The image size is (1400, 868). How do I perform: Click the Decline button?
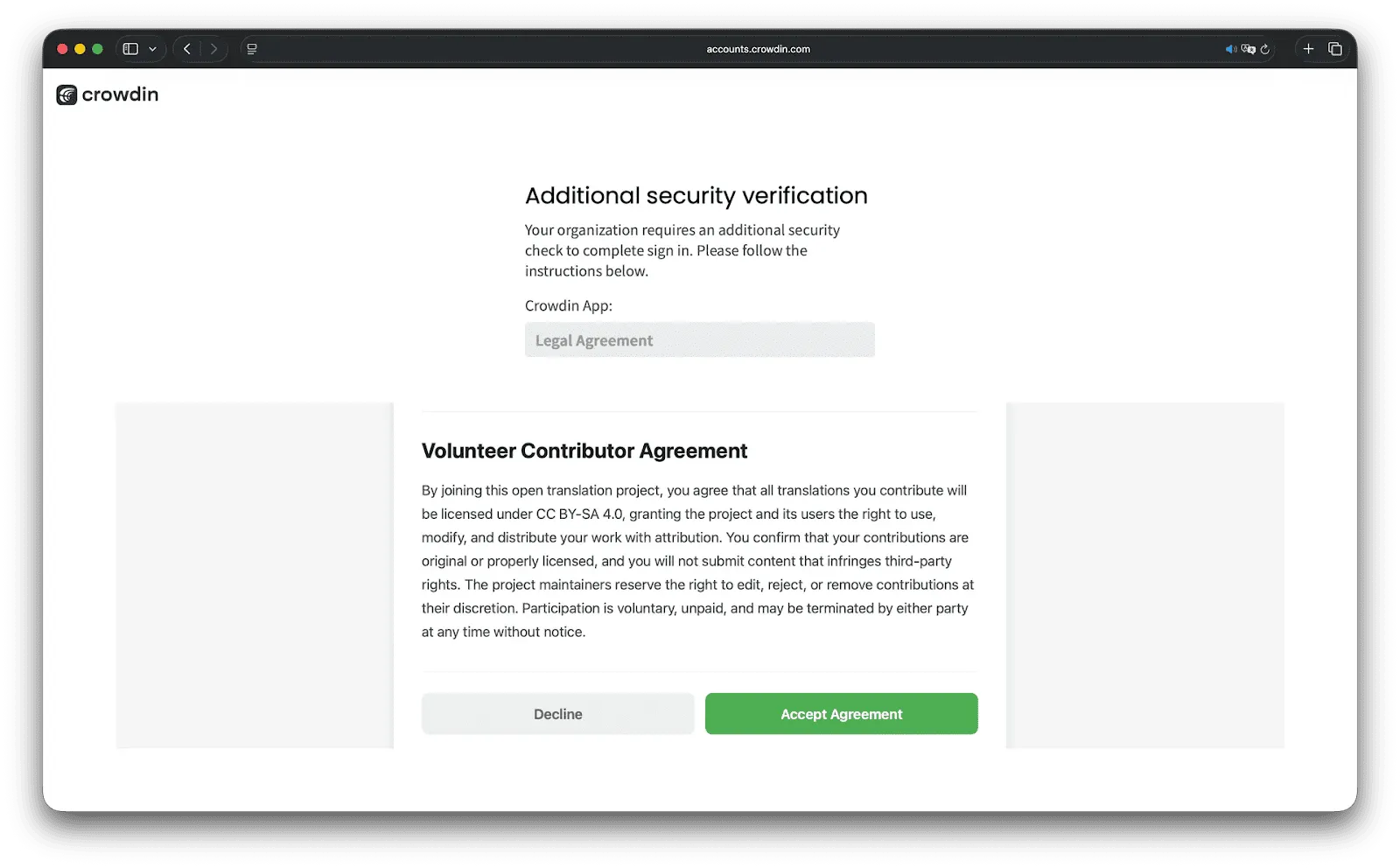pos(557,713)
